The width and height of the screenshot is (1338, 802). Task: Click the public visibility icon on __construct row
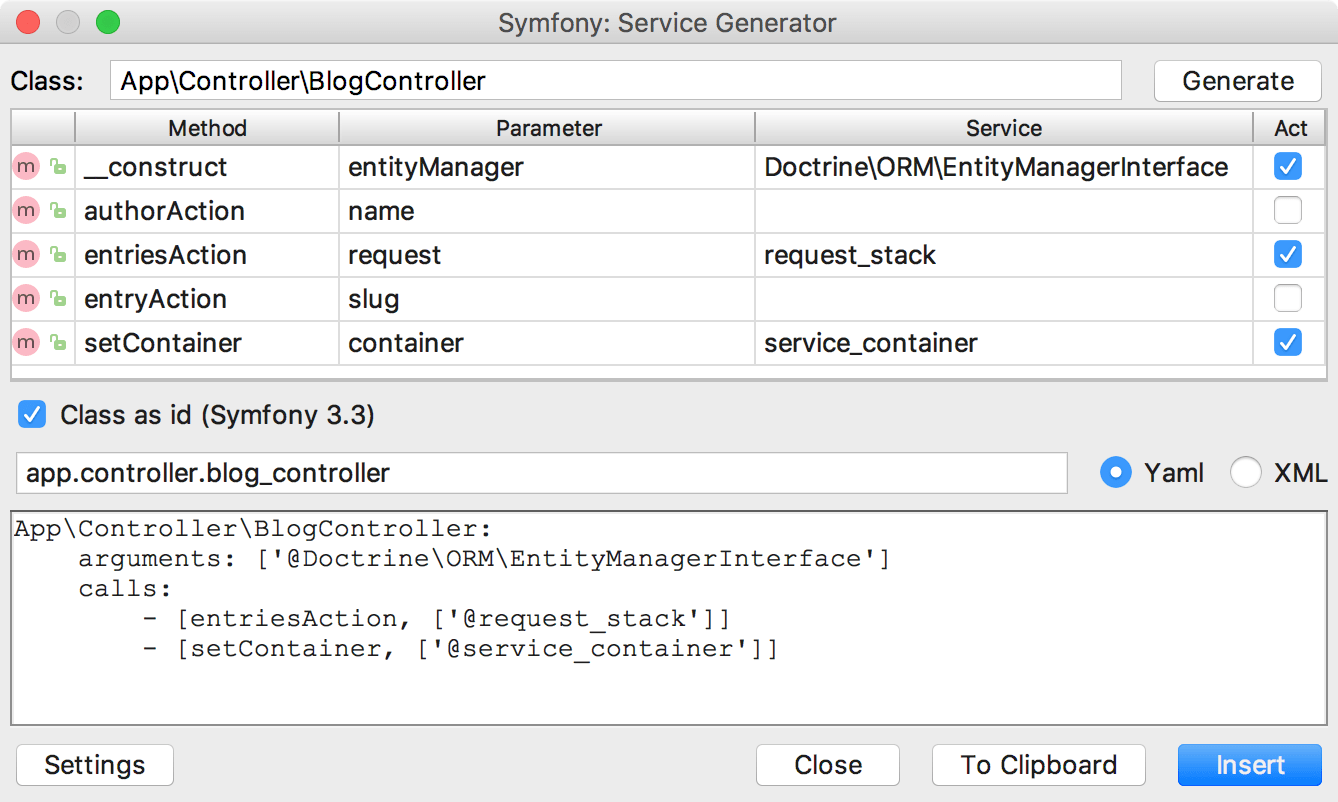tap(56, 166)
